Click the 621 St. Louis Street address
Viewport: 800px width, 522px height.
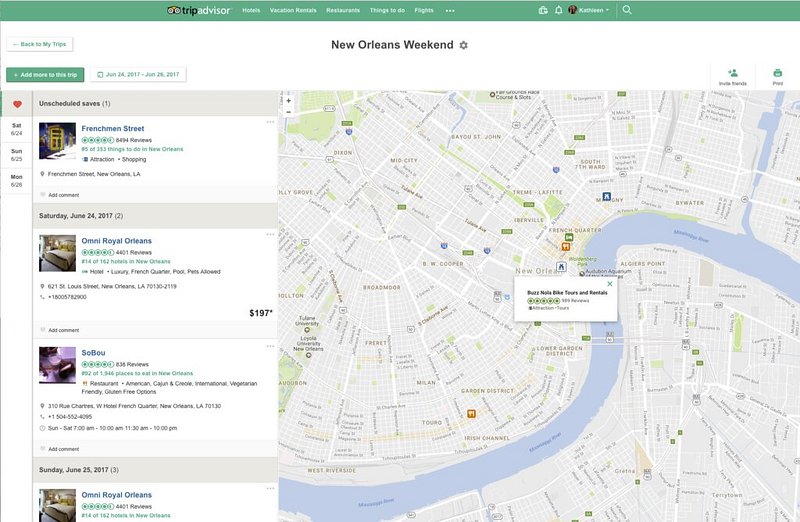pyautogui.click(x=112, y=286)
